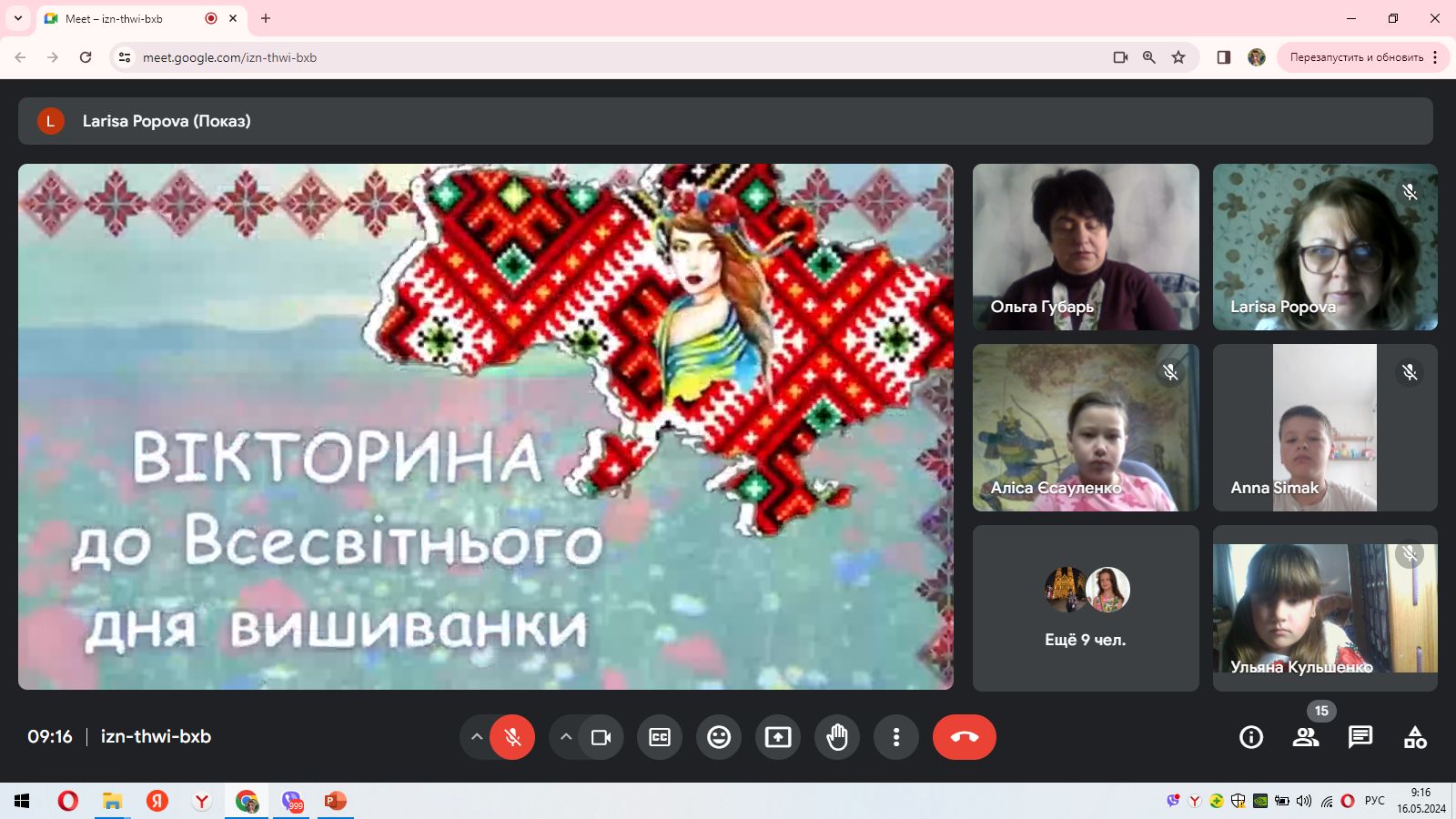1456x819 pixels.
Task: Open meeting details info icon
Action: coord(1251,737)
